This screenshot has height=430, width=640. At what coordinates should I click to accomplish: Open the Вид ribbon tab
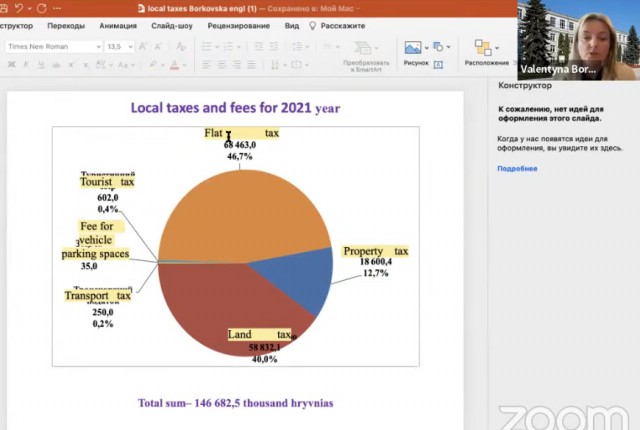(292, 26)
